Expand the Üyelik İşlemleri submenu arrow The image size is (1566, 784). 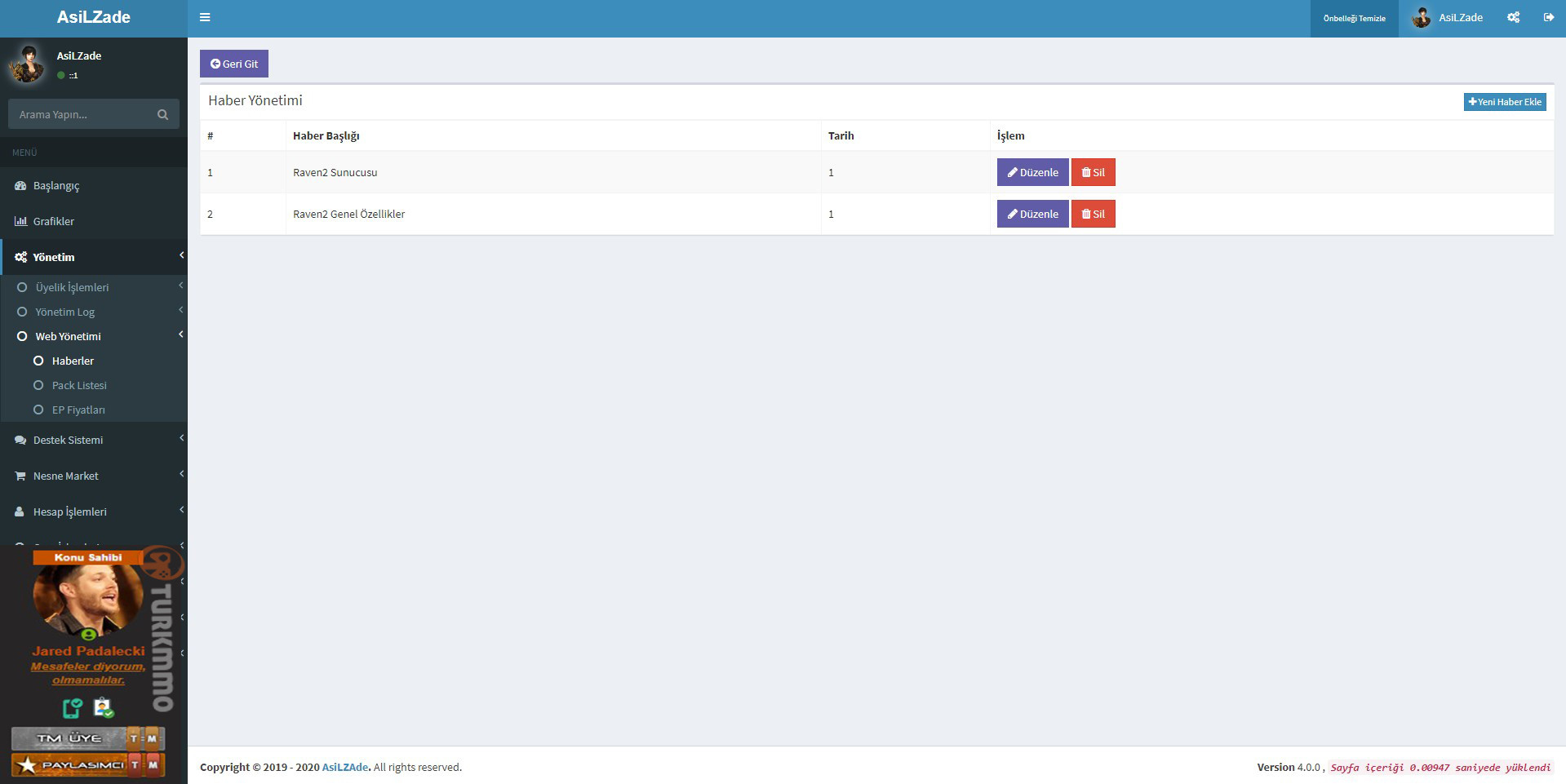[181, 286]
